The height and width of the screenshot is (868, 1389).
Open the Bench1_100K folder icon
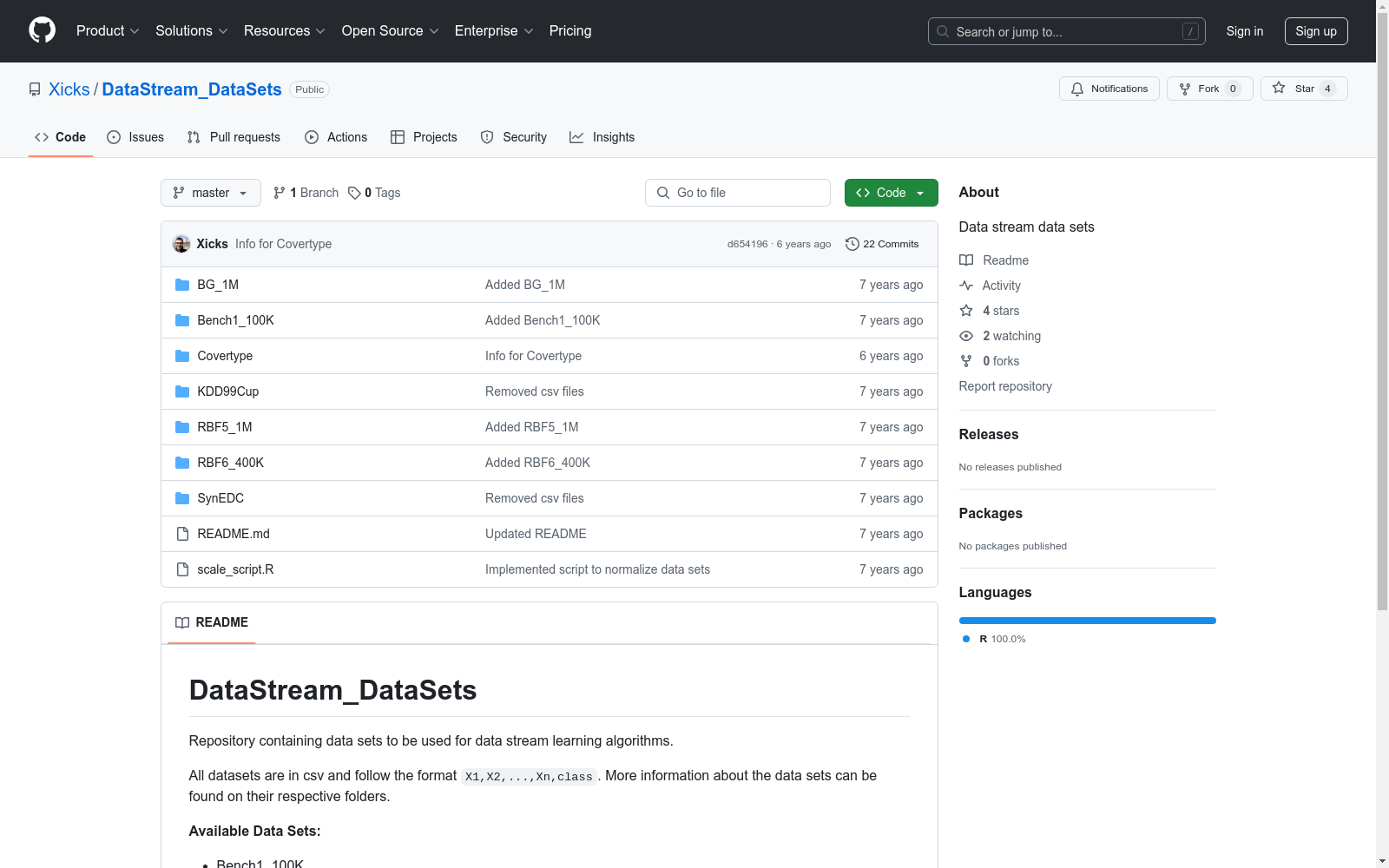182,320
